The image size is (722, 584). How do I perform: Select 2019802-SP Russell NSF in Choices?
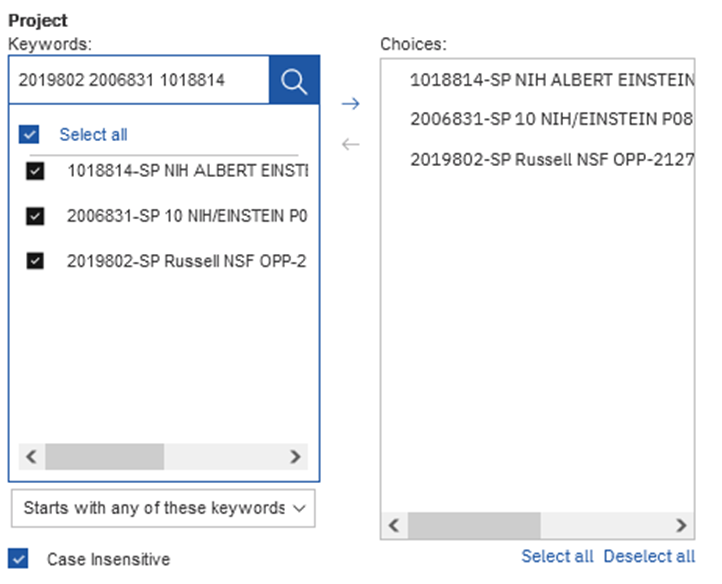click(551, 159)
